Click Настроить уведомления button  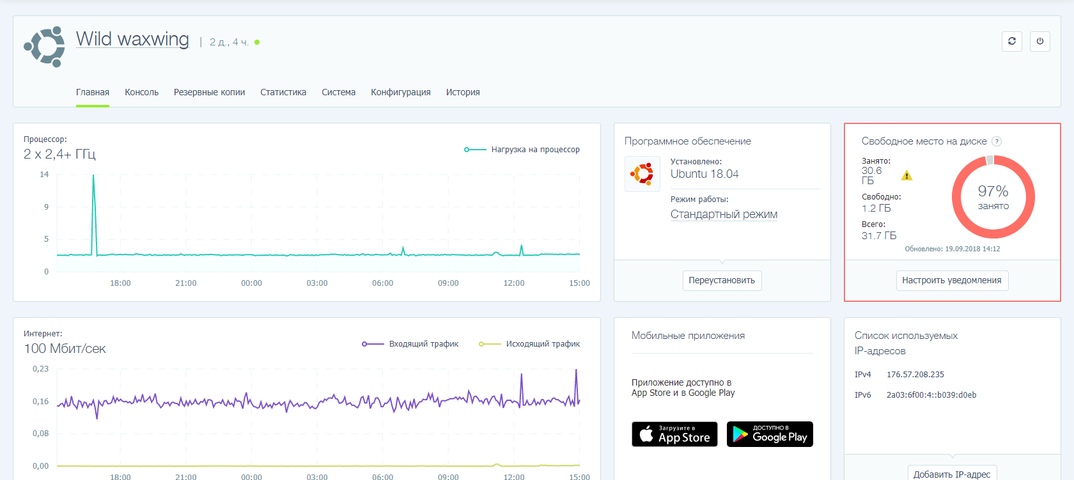(x=951, y=280)
